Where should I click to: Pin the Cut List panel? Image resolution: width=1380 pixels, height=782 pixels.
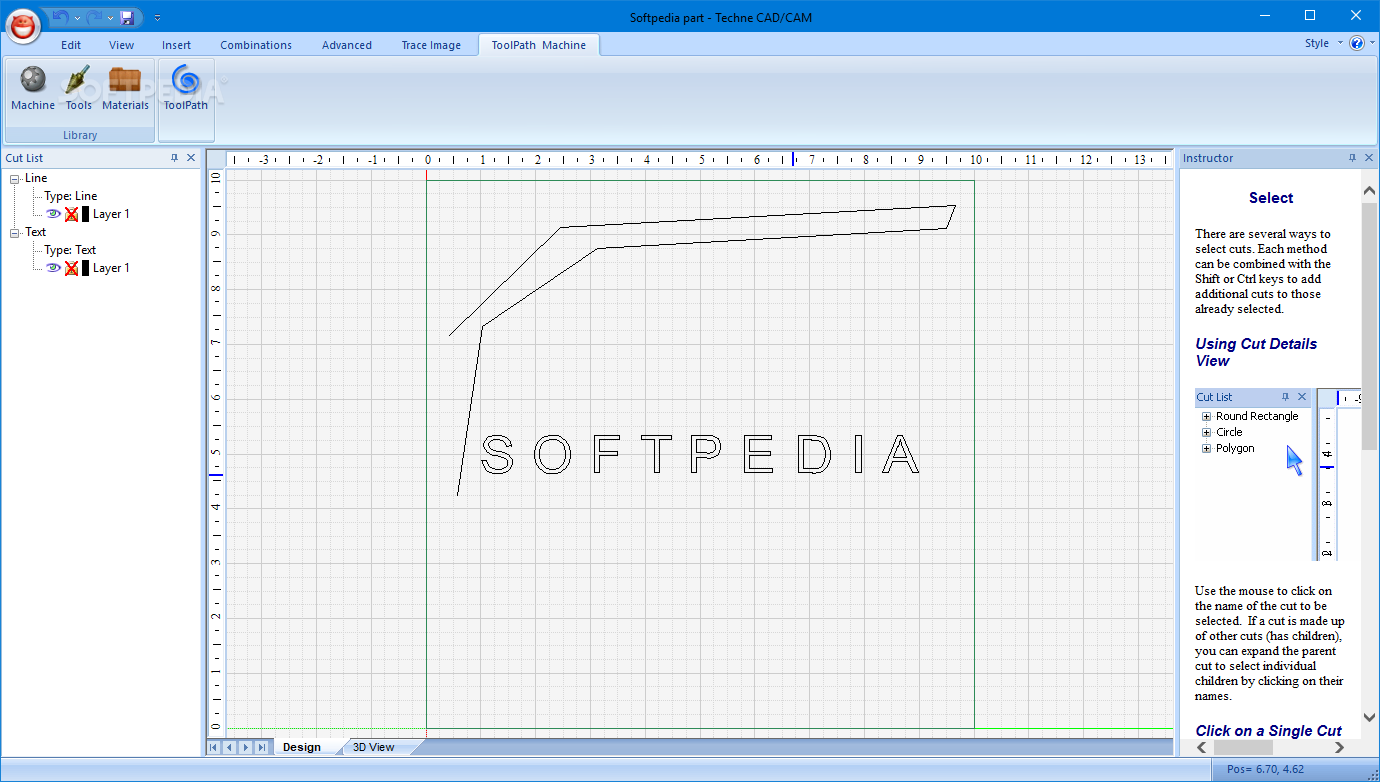174,158
